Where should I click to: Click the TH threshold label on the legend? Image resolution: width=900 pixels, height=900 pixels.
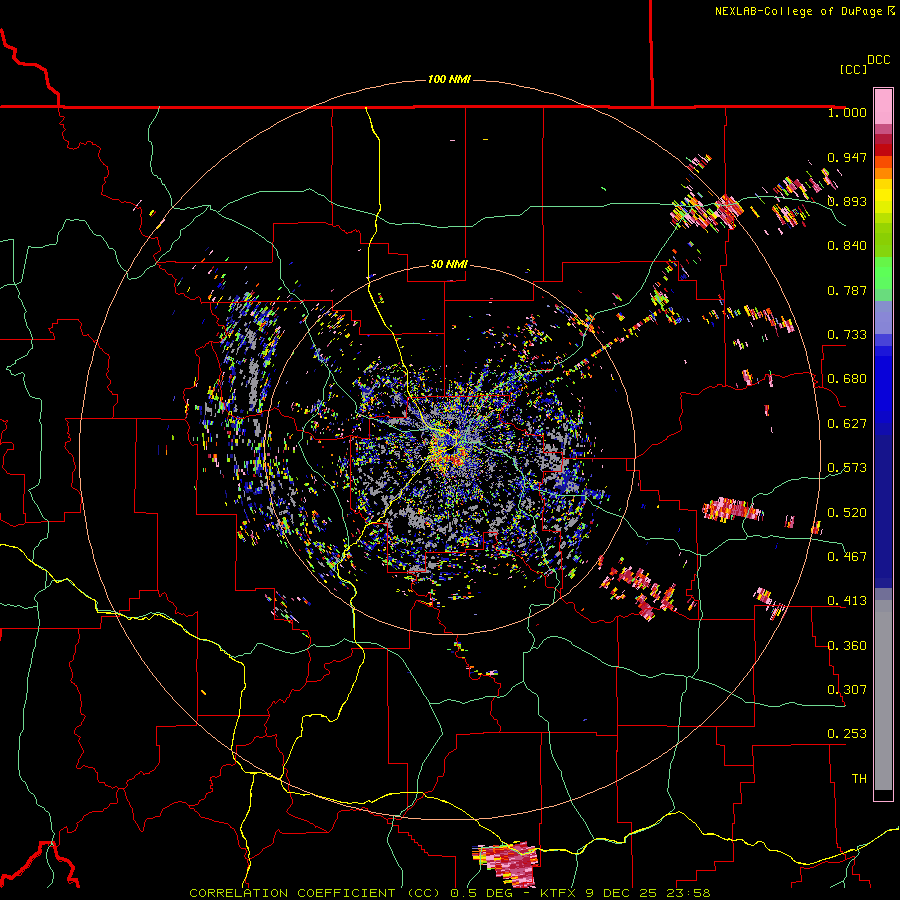(859, 779)
